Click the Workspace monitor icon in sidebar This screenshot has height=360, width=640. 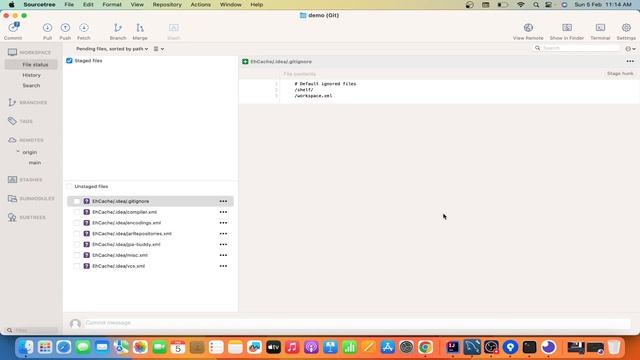coord(12,52)
